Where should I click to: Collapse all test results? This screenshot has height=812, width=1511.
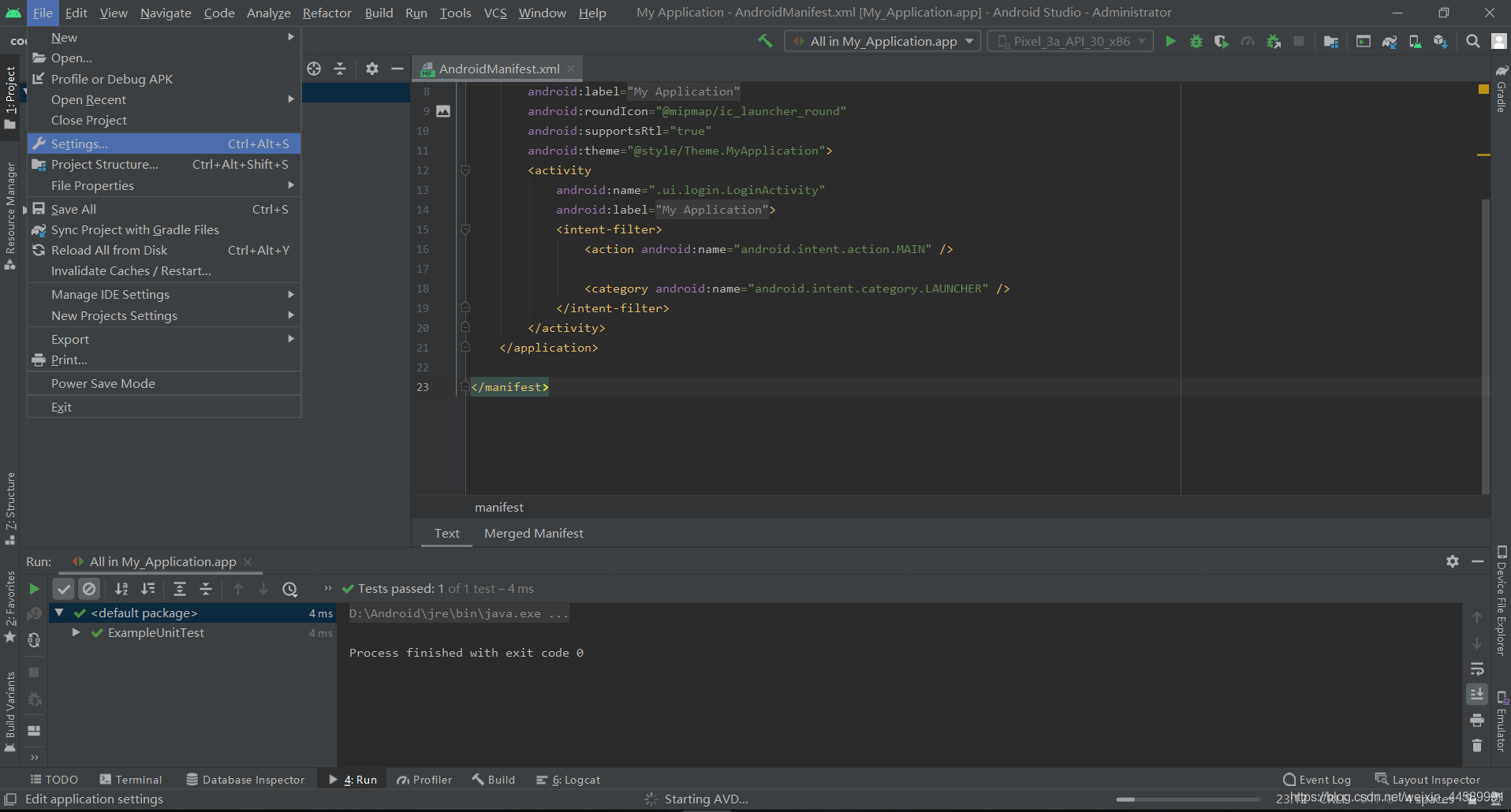click(206, 589)
